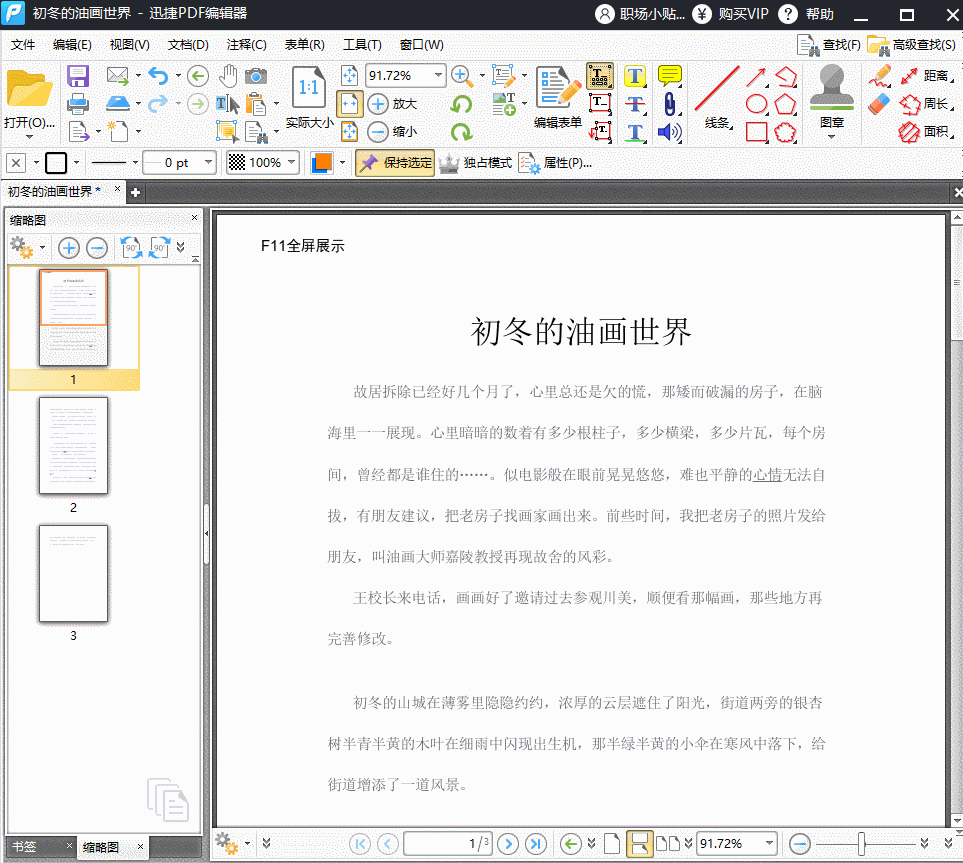Viewport: 963px width, 863px height.
Task: Expand the line style dropdown
Action: [x=135, y=163]
